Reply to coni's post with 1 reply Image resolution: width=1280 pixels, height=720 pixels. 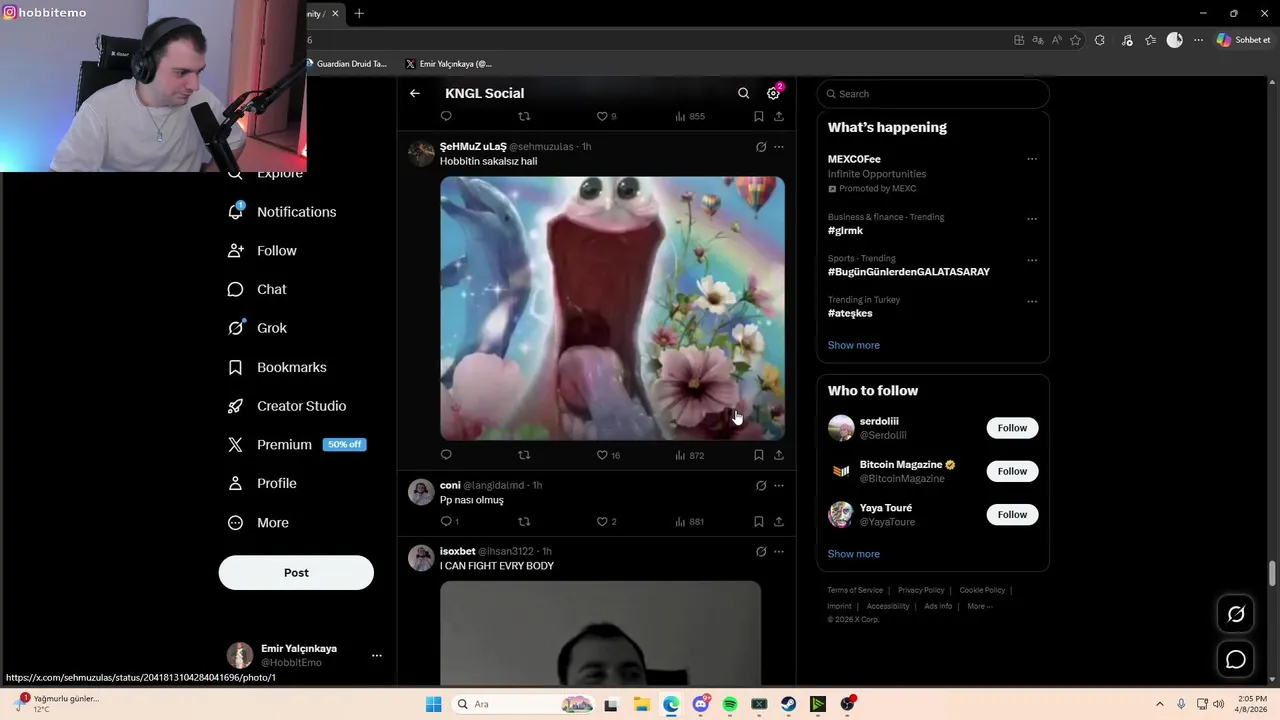[449, 521]
